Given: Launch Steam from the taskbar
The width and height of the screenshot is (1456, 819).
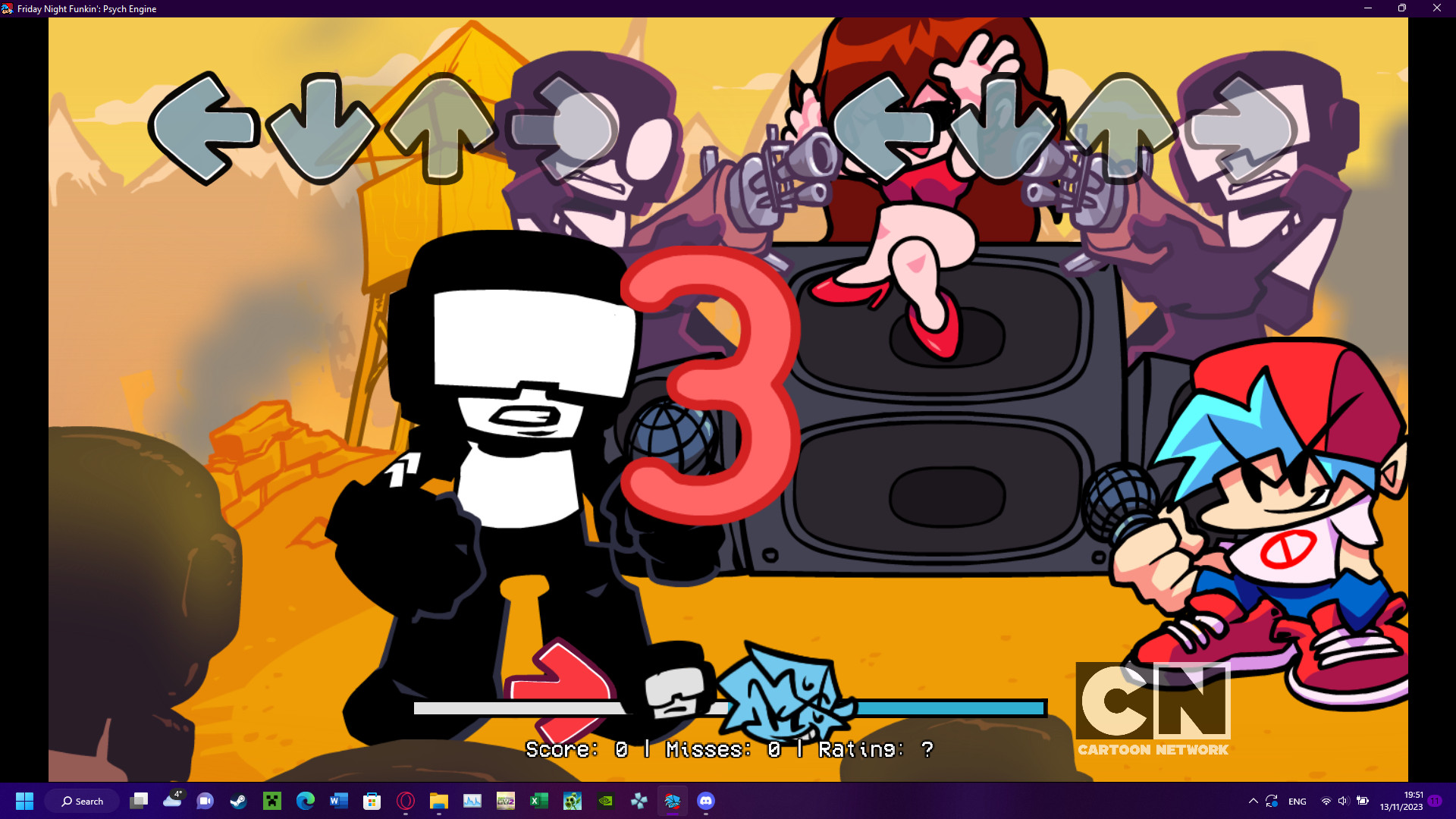Looking at the screenshot, I should tap(239, 801).
